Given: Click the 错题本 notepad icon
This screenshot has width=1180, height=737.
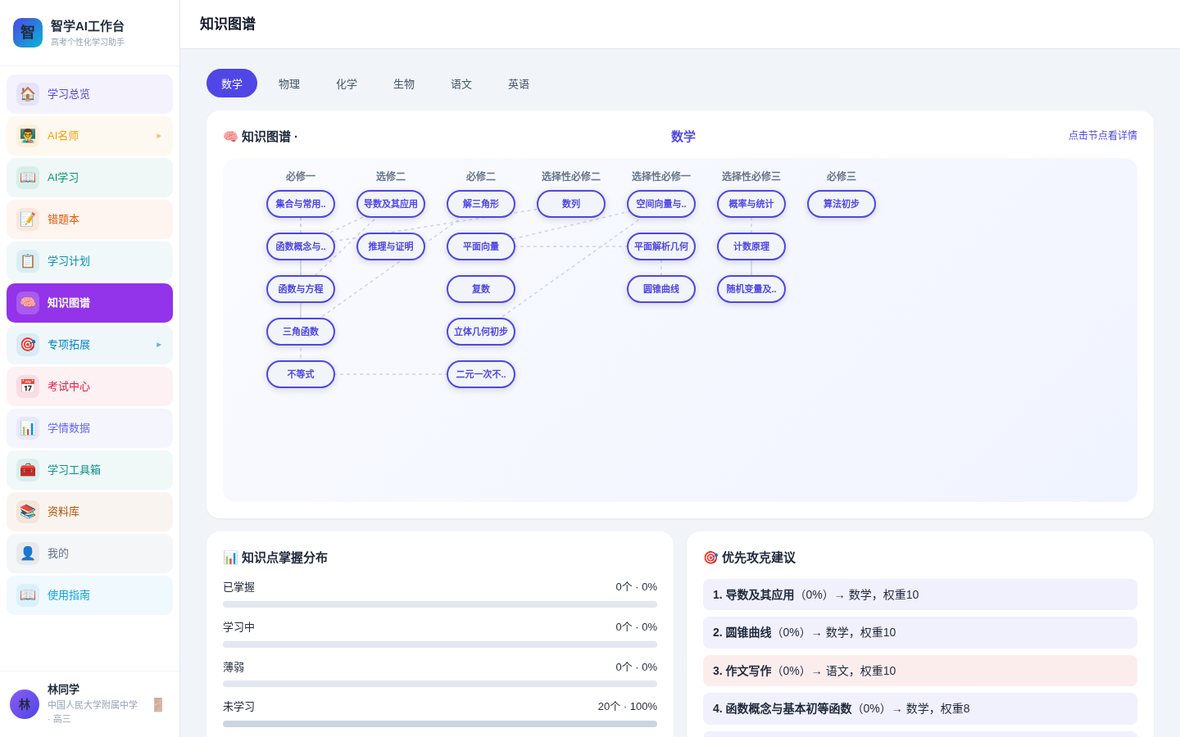Looking at the screenshot, I should tap(28, 219).
